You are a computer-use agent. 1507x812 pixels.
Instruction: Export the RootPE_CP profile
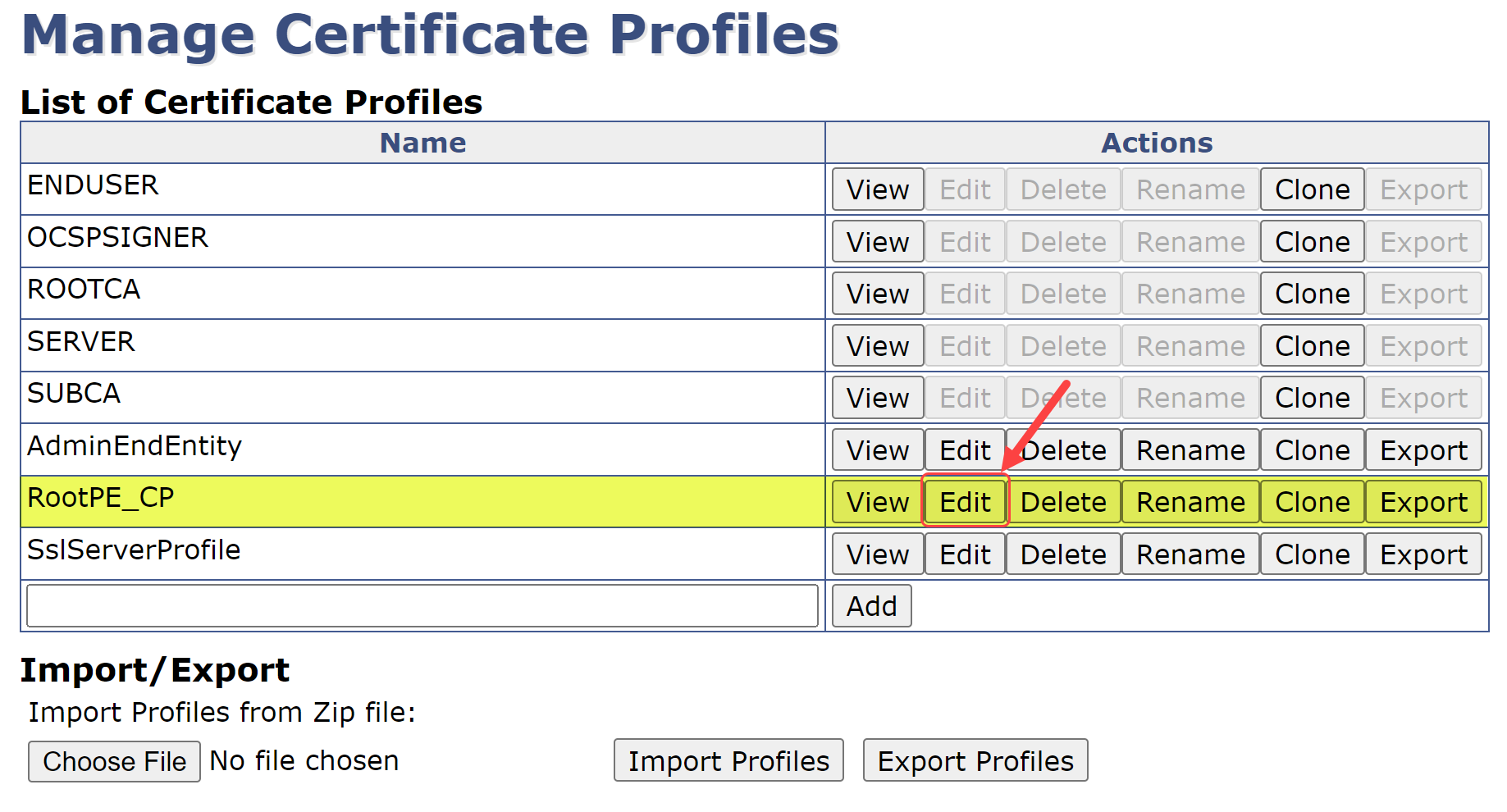point(1423,502)
